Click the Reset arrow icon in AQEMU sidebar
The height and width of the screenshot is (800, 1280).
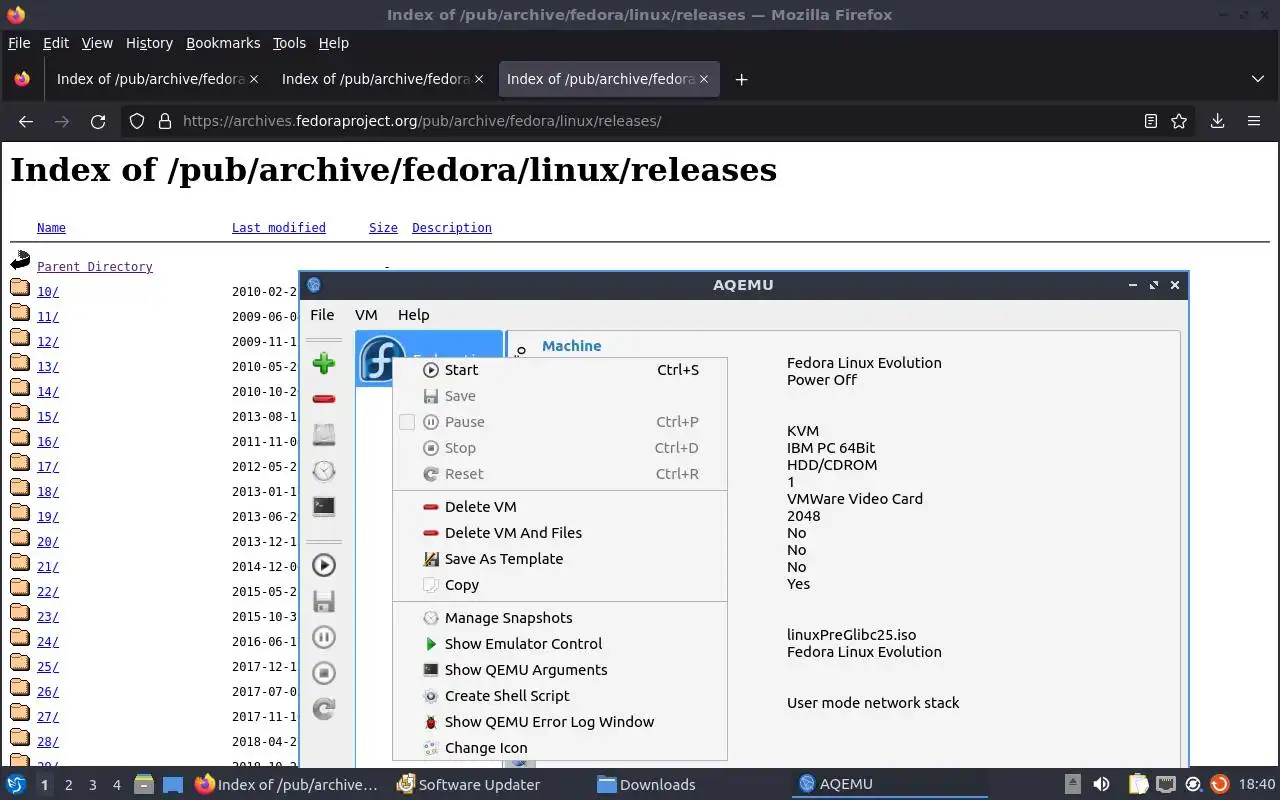point(323,709)
